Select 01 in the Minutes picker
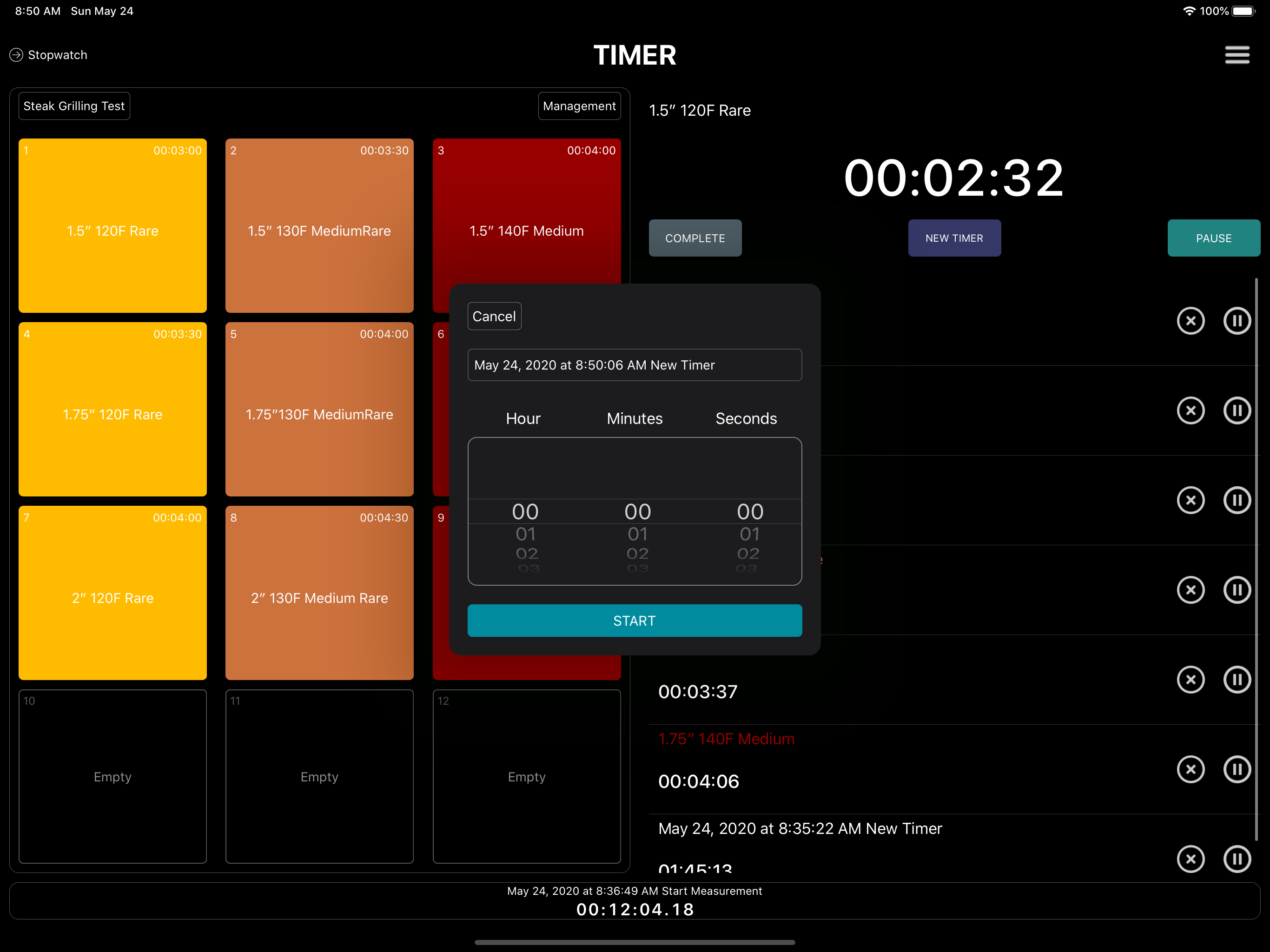The width and height of the screenshot is (1270, 952). click(x=637, y=534)
